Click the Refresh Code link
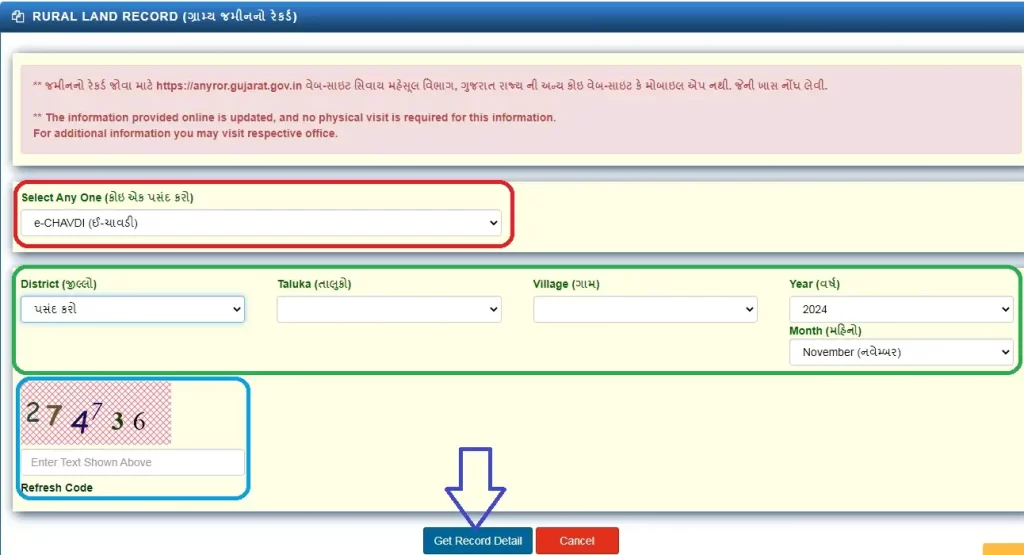 (x=57, y=488)
